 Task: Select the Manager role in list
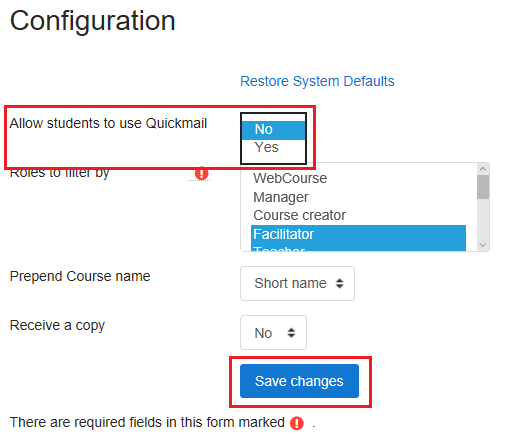click(358, 197)
